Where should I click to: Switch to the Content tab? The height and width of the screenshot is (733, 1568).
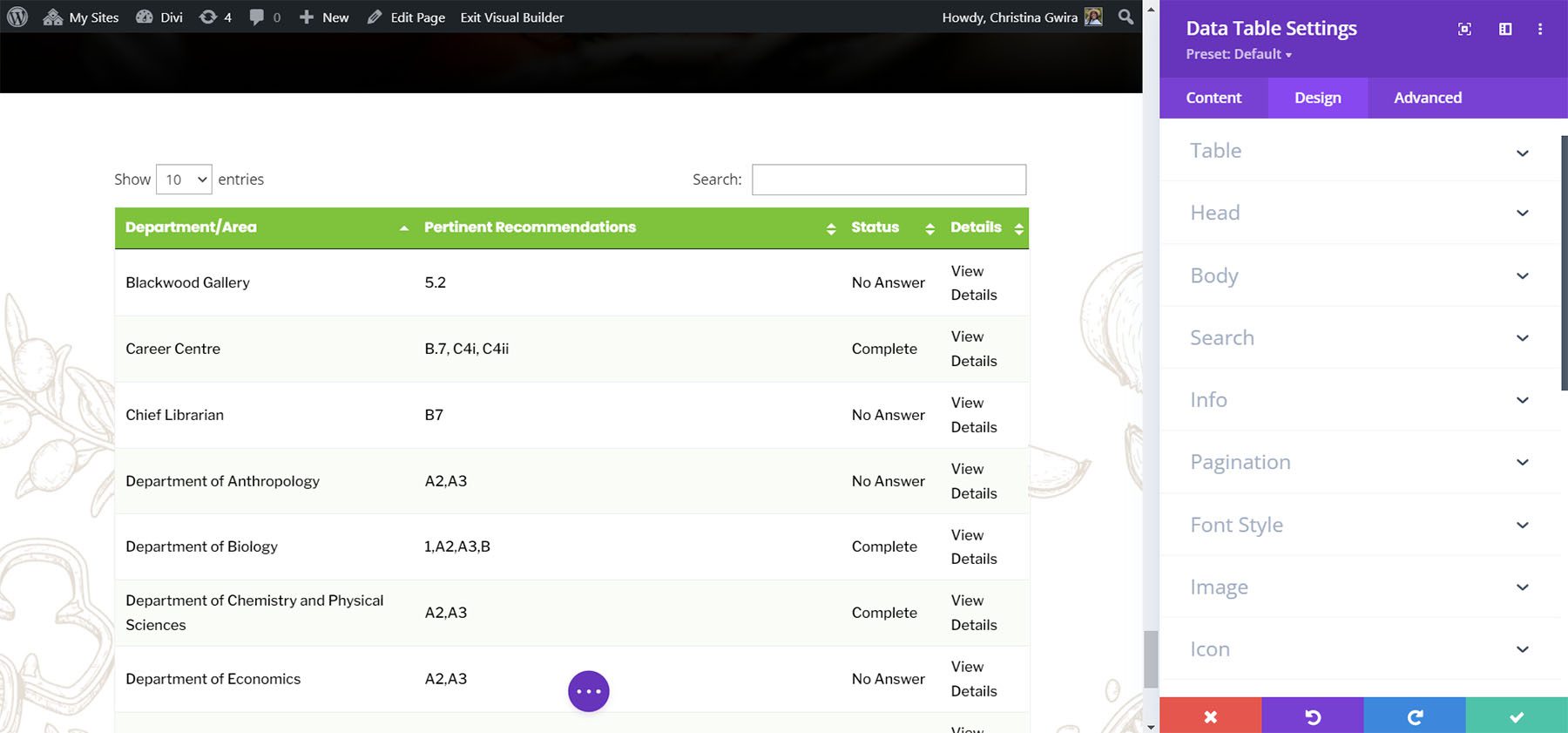tap(1213, 98)
